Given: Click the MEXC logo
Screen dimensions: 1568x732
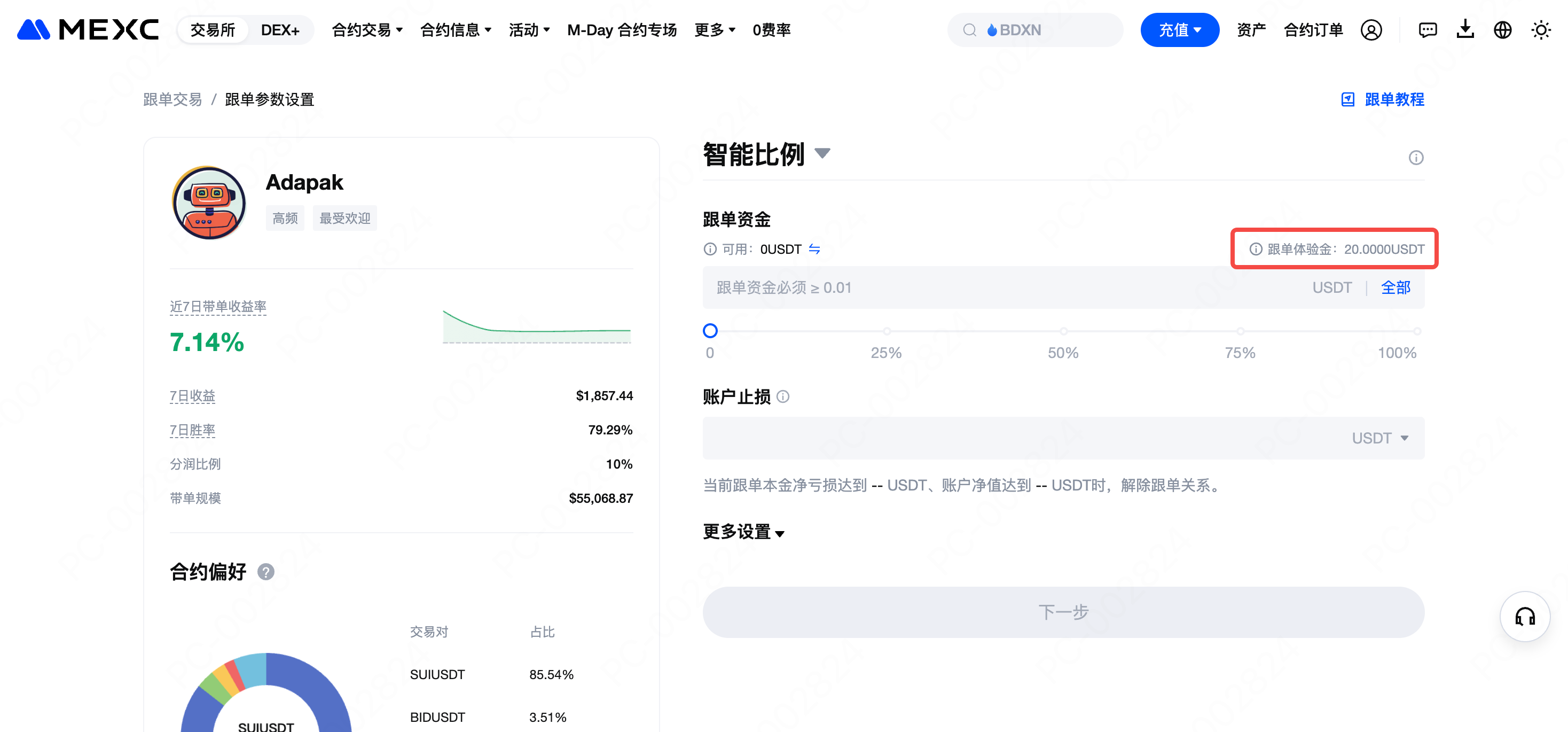Looking at the screenshot, I should (88, 29).
